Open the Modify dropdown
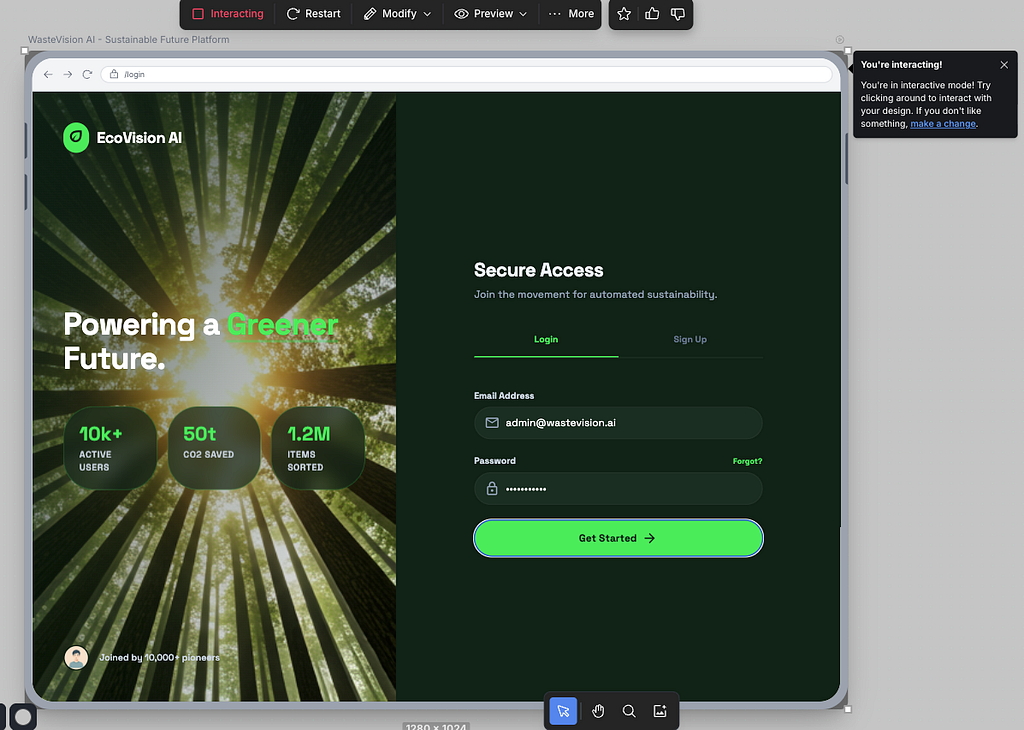The image size is (1024, 730). point(397,14)
